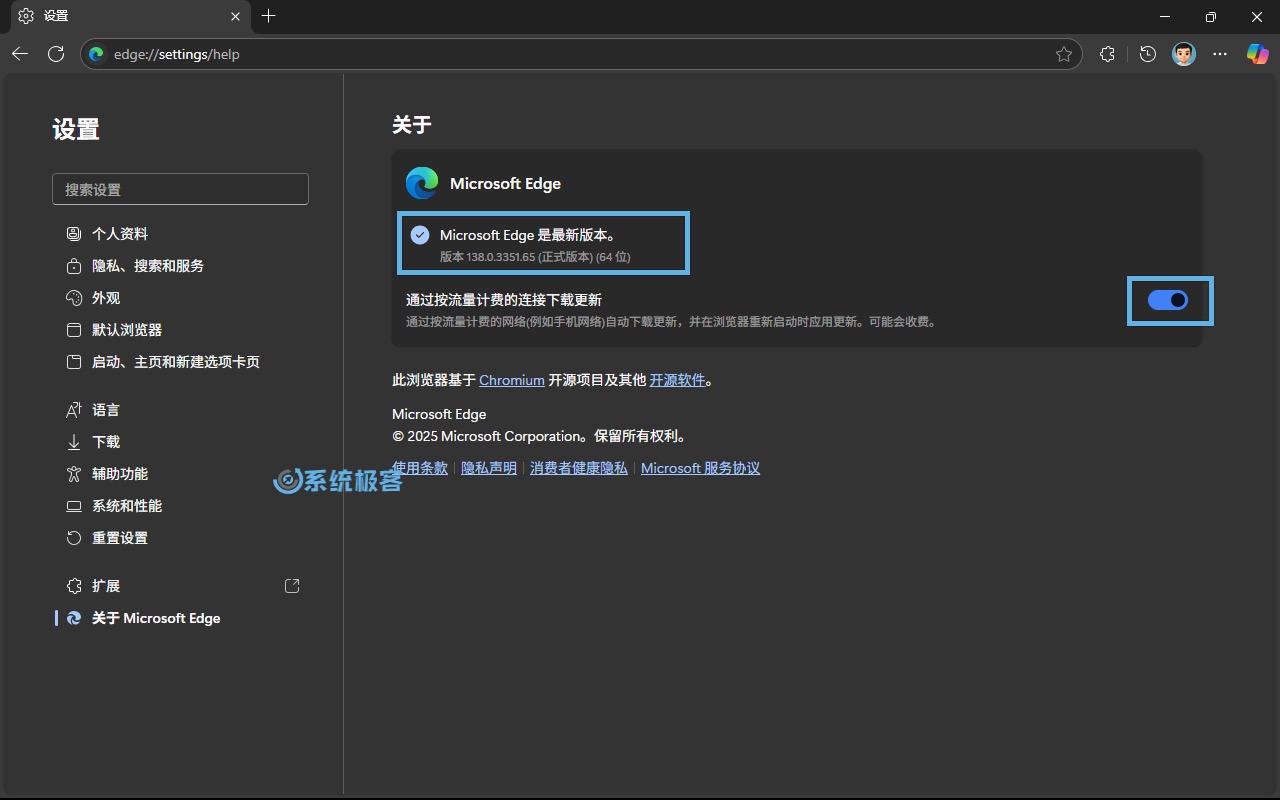The width and height of the screenshot is (1280, 800).
Task: Open a new tab with plus icon
Action: [x=268, y=16]
